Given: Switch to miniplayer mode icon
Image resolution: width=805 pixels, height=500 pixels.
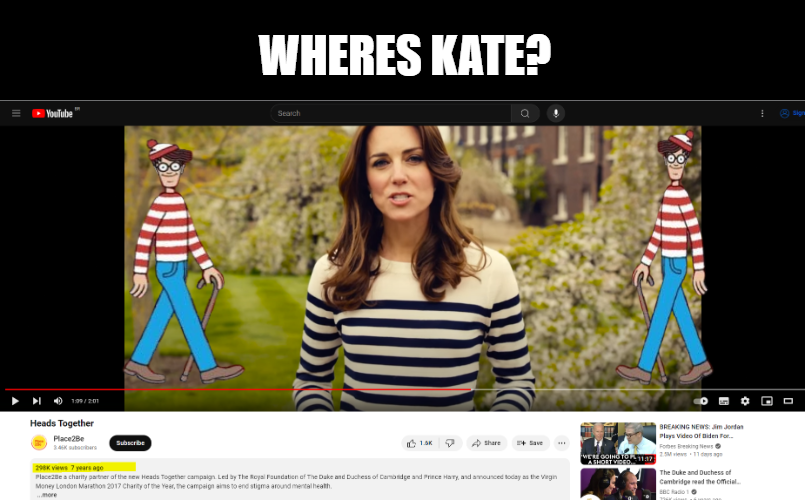Looking at the screenshot, I should coord(766,401).
